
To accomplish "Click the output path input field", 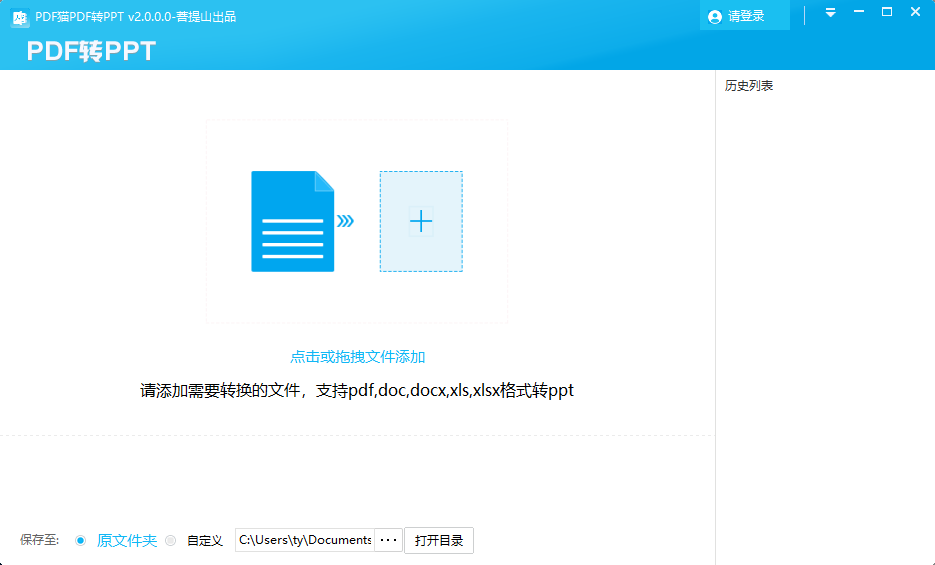I will coord(304,540).
